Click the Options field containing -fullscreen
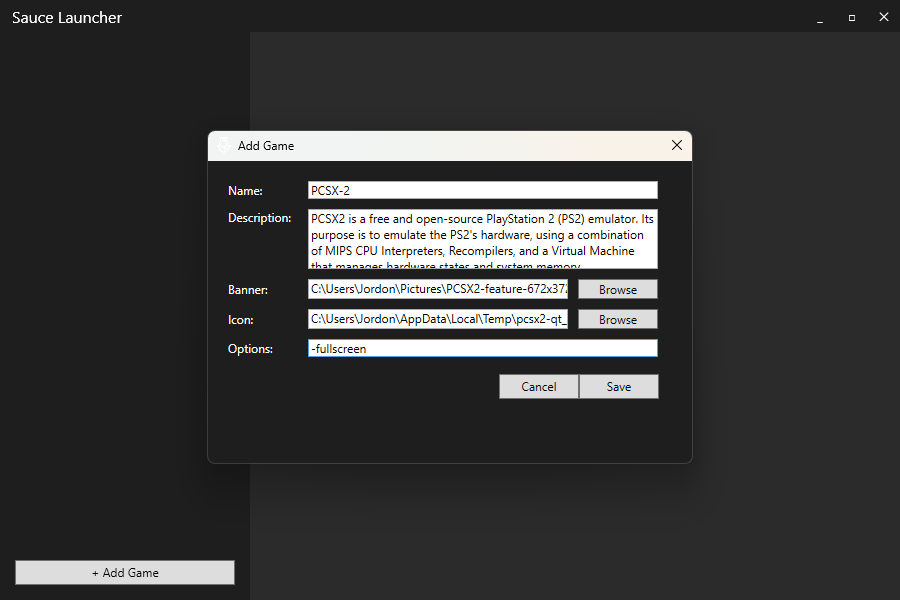 483,348
